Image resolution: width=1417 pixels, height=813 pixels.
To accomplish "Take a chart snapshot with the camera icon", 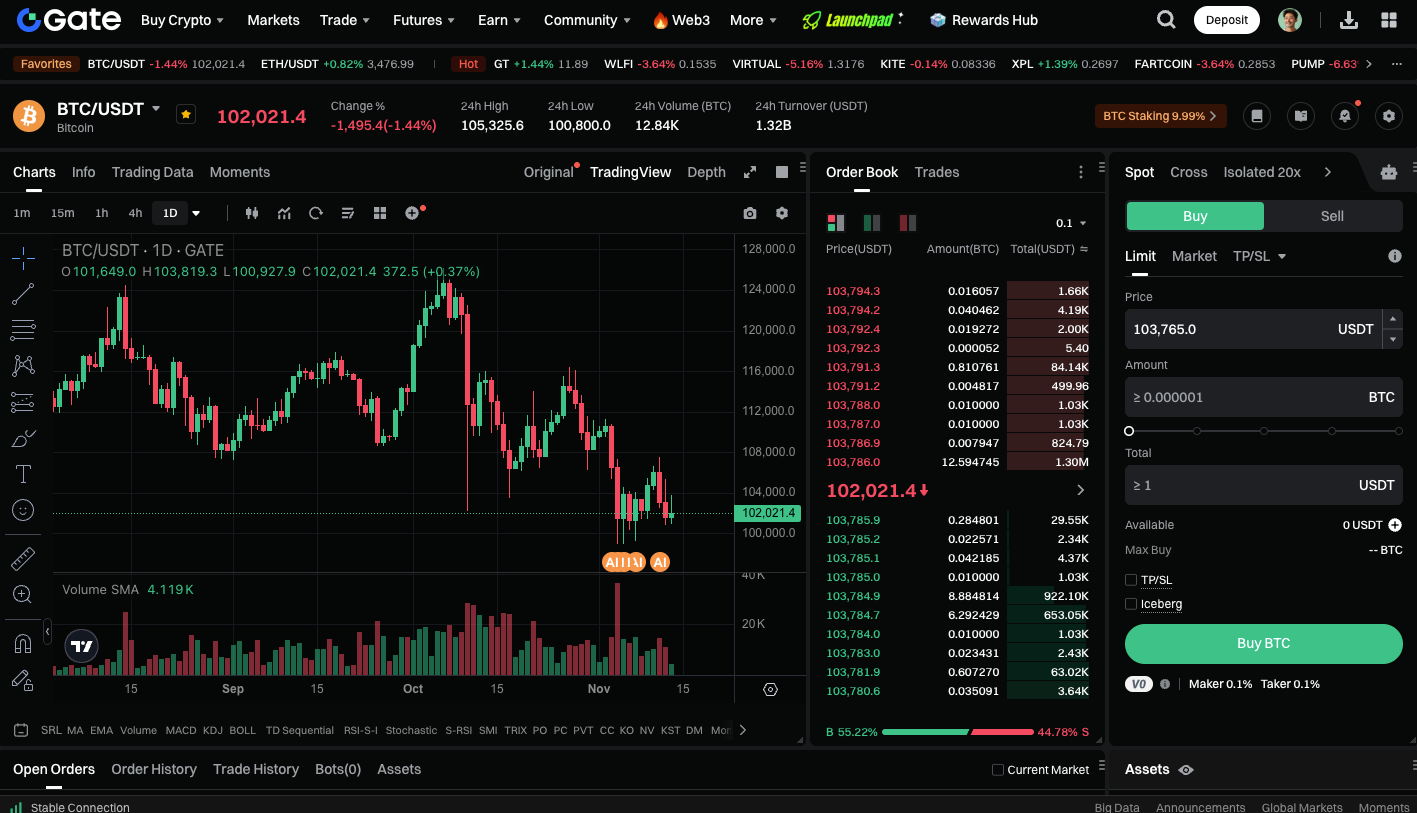I will (750, 213).
